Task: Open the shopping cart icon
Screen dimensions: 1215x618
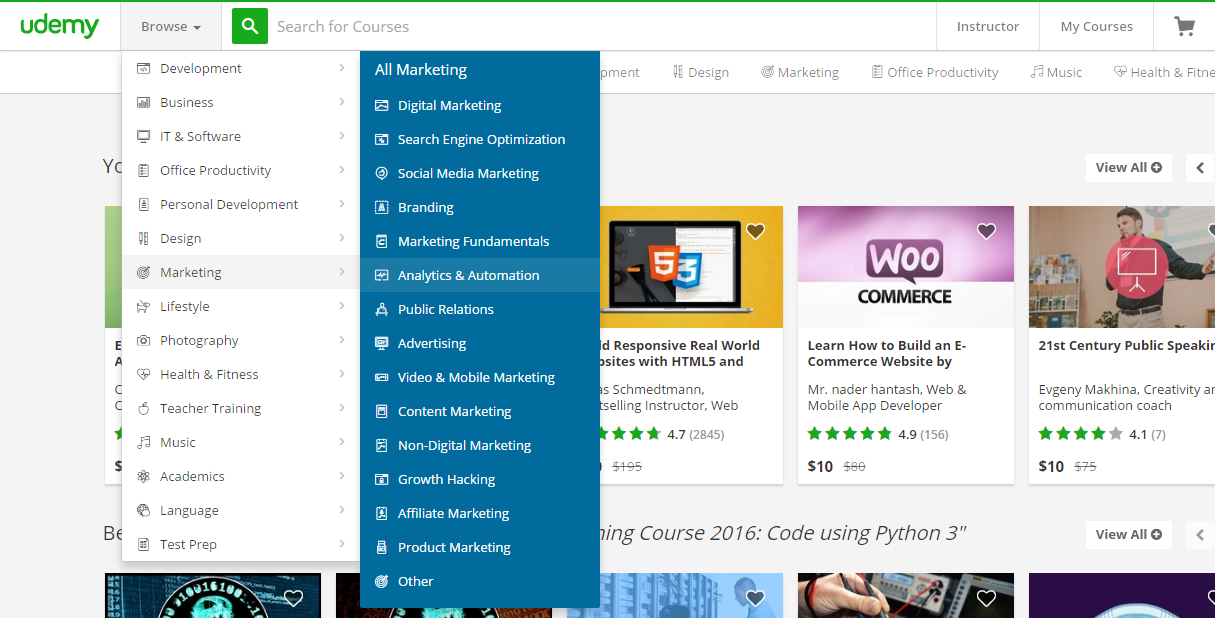Action: 1184,27
